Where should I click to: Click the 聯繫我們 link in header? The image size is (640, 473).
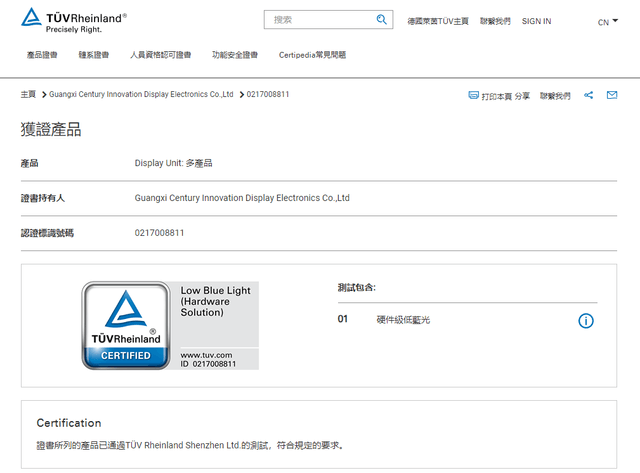(495, 21)
